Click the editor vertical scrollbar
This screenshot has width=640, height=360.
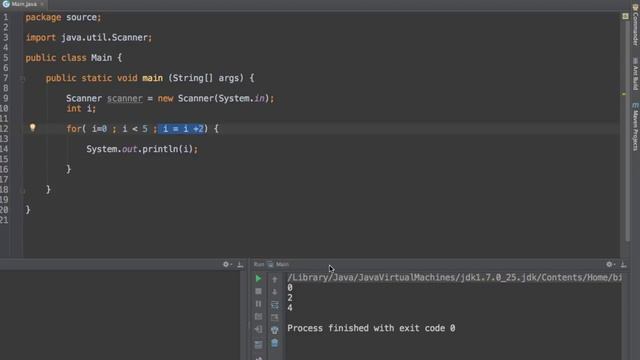coord(628,131)
